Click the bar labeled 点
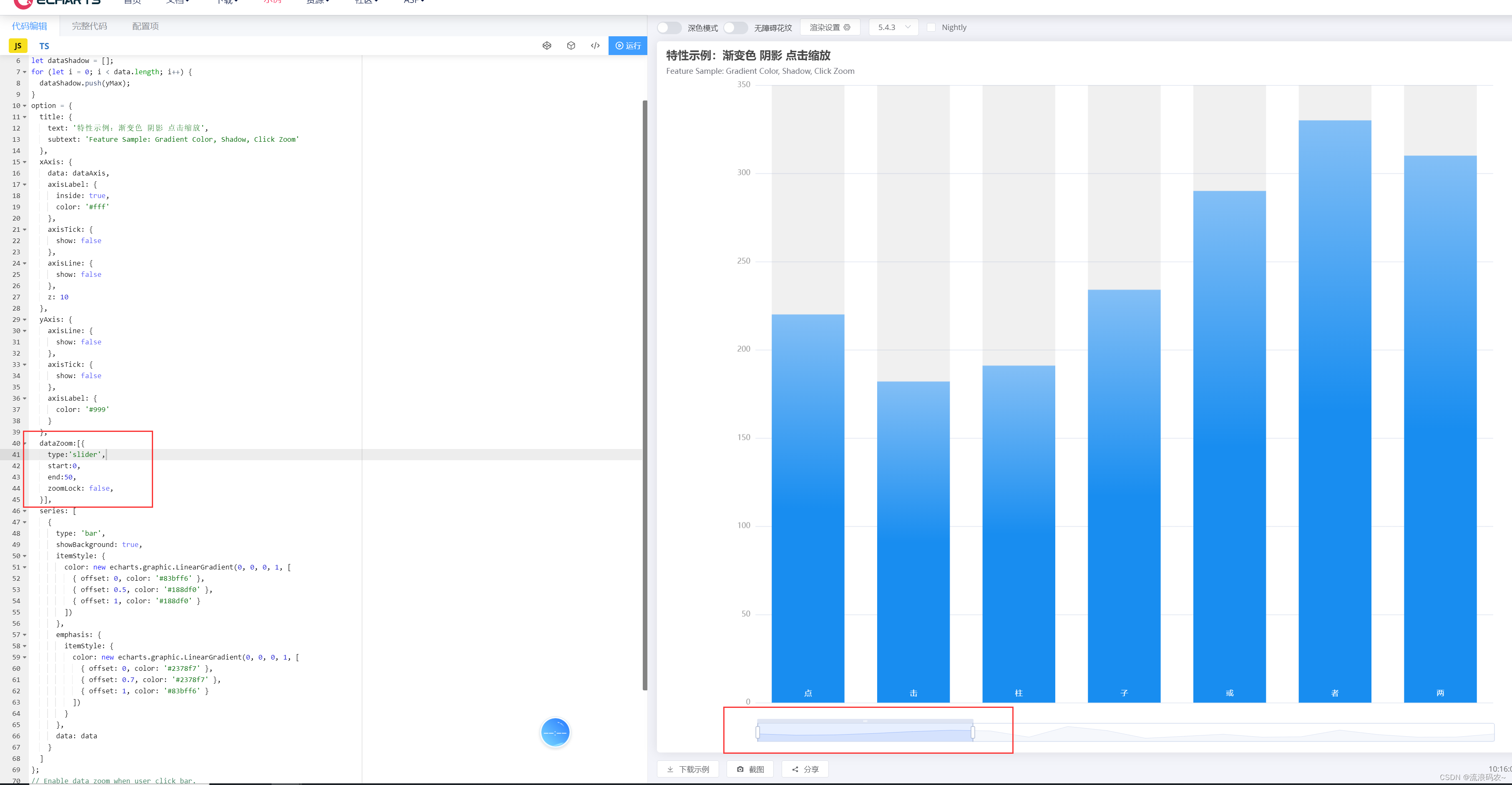Screen dimensions: 1512x785 coord(808,508)
